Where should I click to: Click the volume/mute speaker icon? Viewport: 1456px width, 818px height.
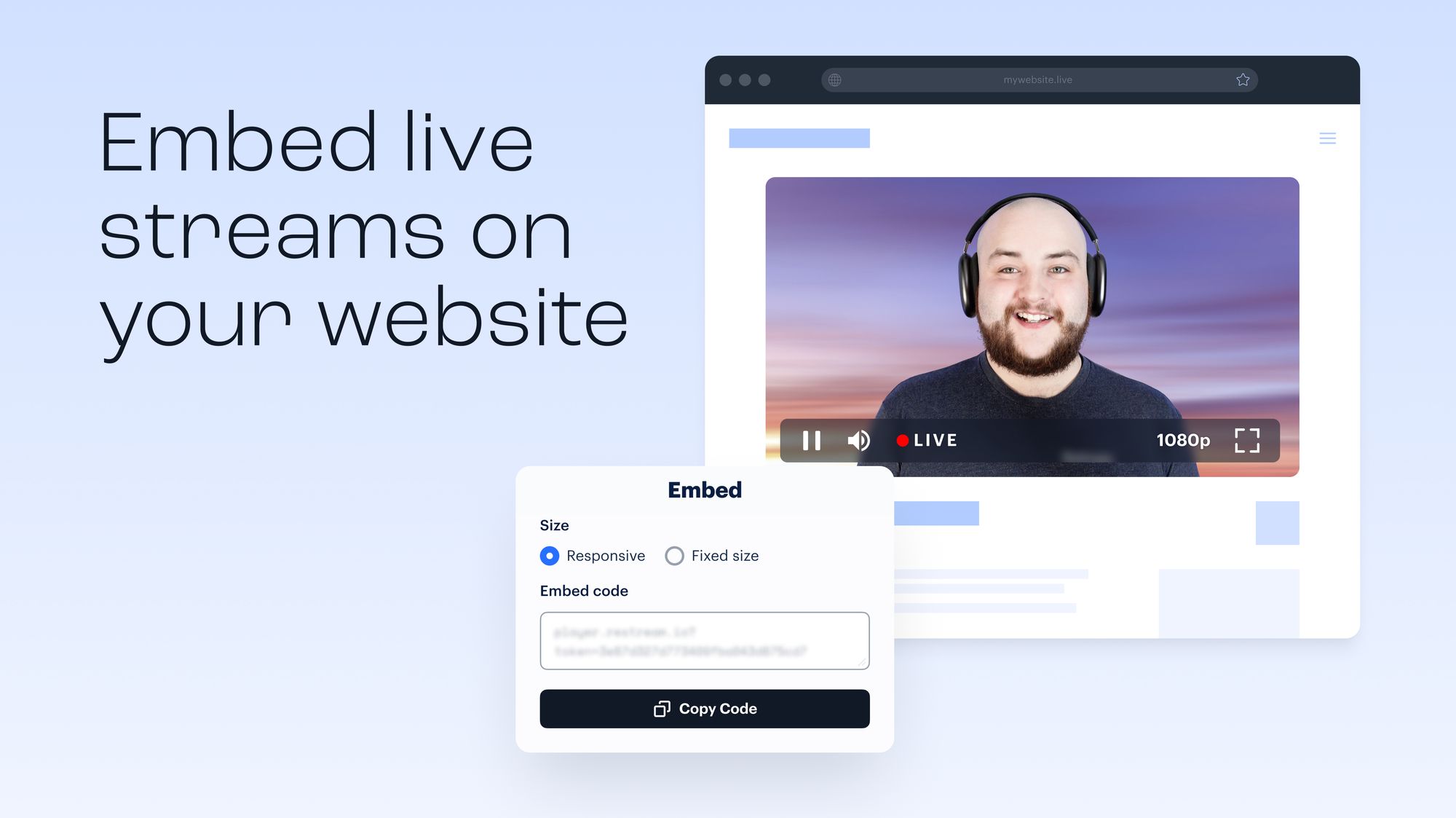click(x=858, y=440)
